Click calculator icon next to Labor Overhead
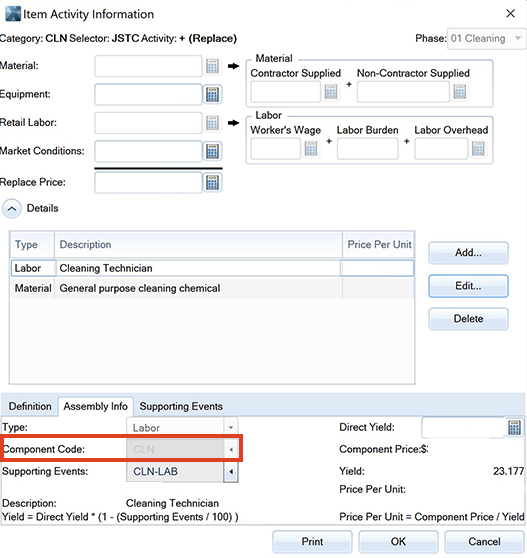Image resolution: width=527 pixels, height=558 pixels. pyautogui.click(x=478, y=148)
